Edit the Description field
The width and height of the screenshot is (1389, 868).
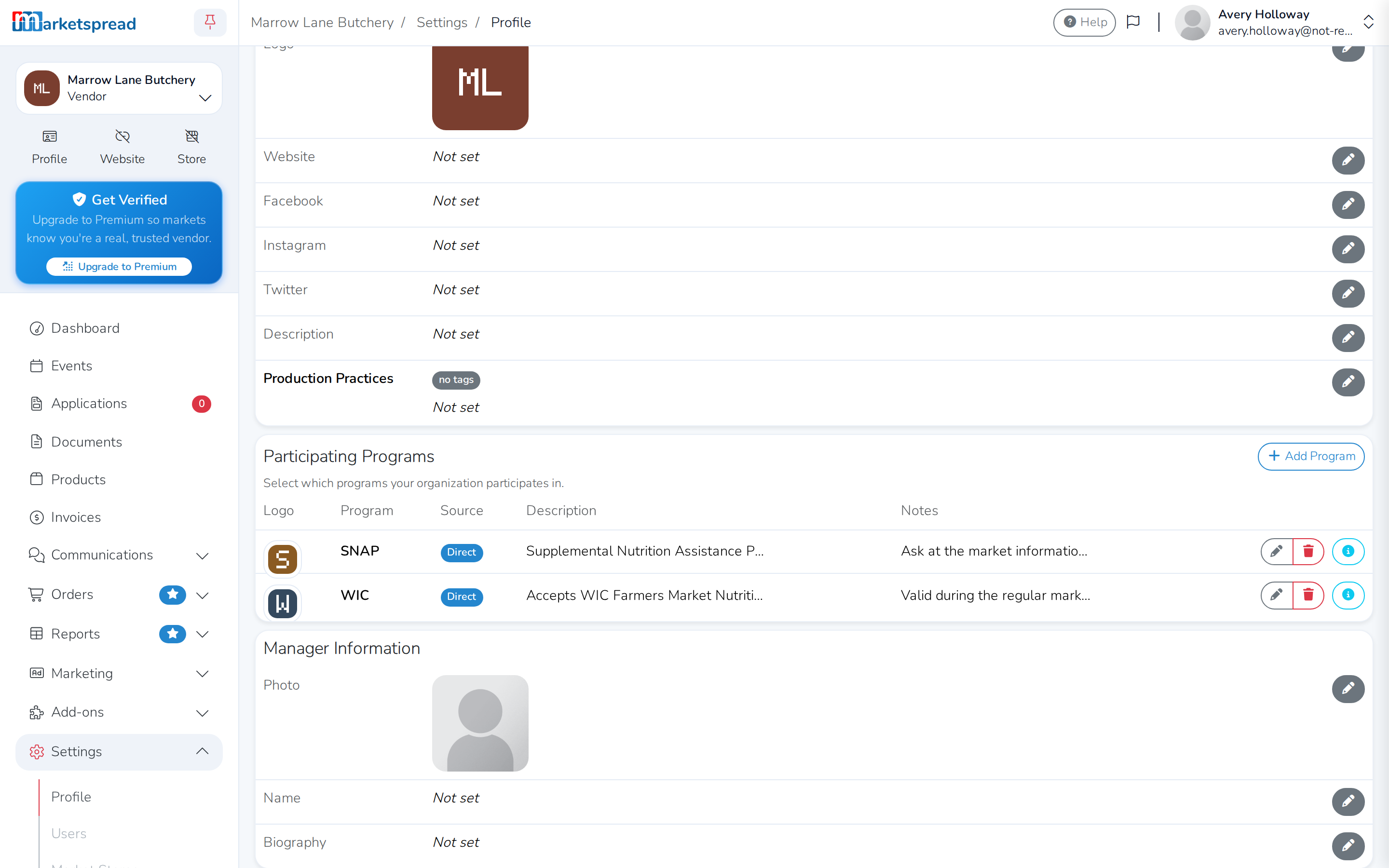1348,338
